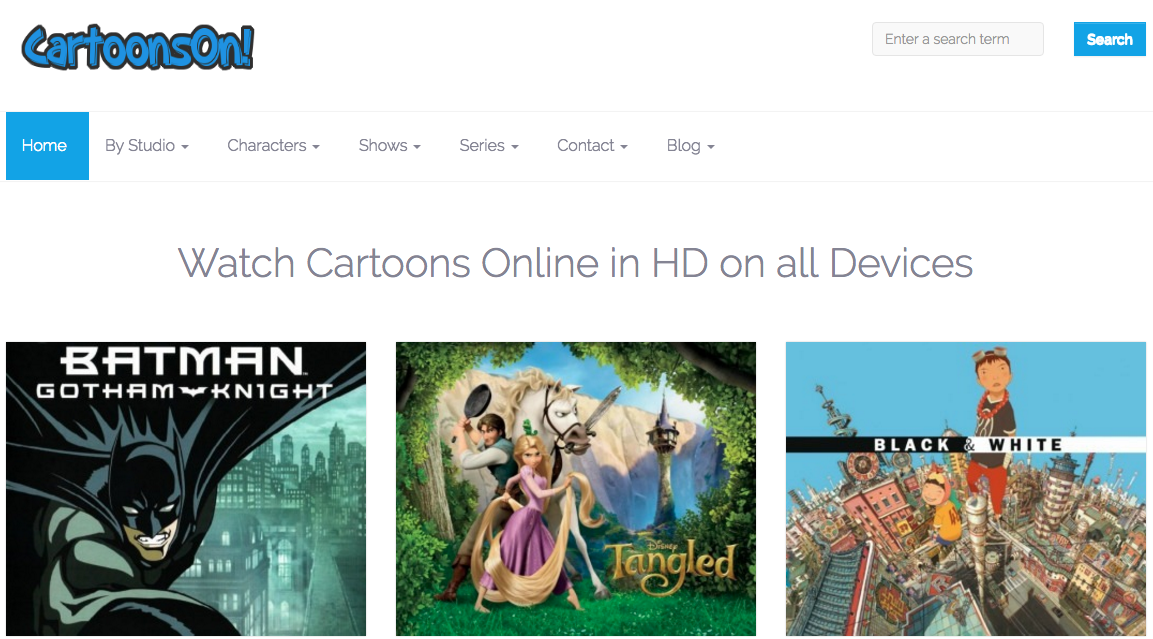This screenshot has height=639, width=1153.
Task: Expand the By Studio dropdown menu
Action: [x=147, y=146]
